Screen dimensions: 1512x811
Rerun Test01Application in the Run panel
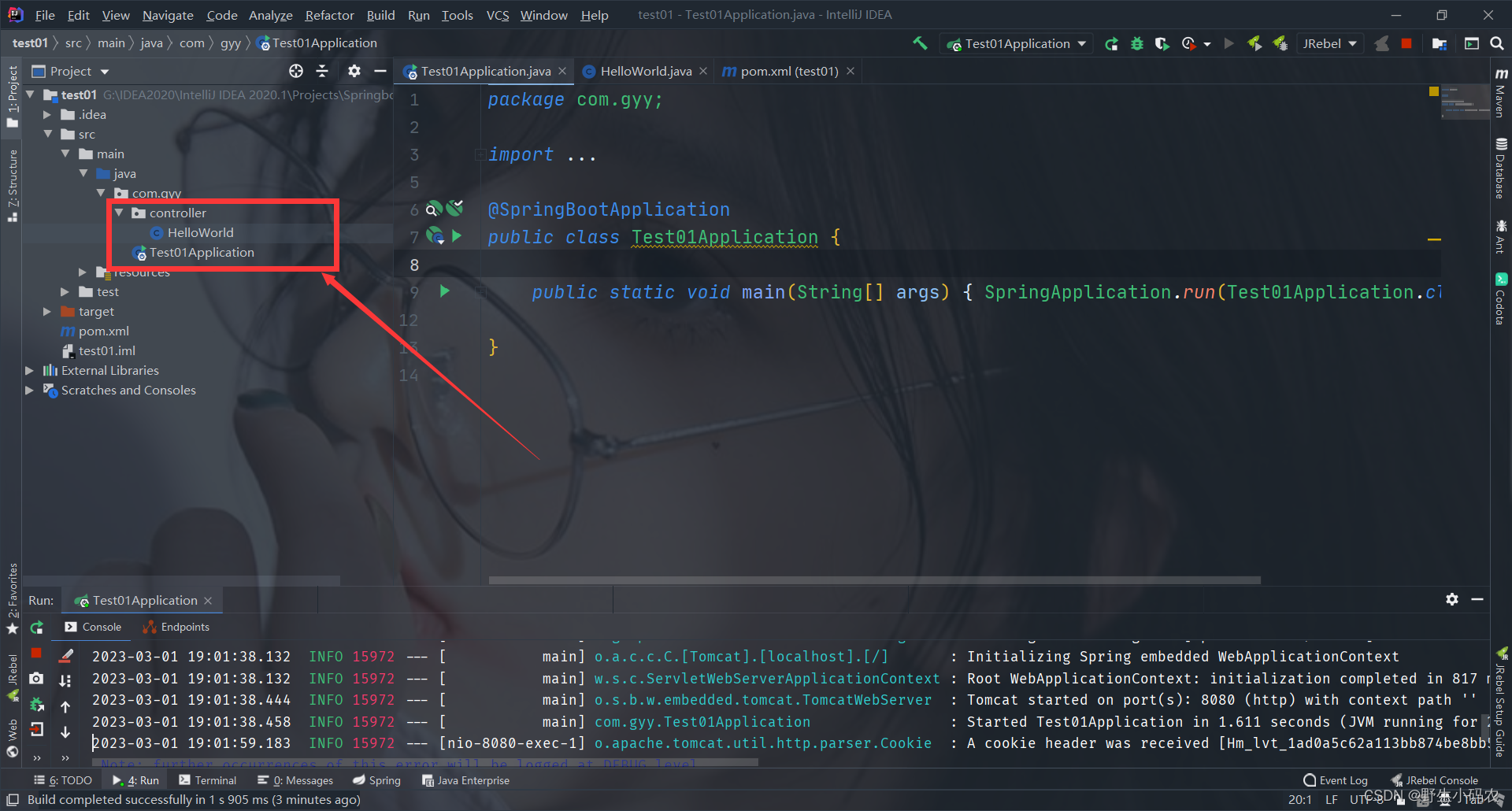click(36, 628)
